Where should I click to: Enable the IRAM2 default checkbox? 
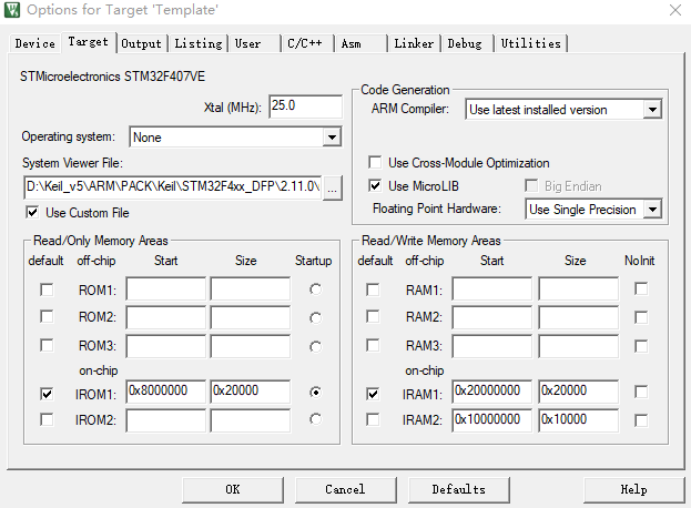tap(373, 419)
